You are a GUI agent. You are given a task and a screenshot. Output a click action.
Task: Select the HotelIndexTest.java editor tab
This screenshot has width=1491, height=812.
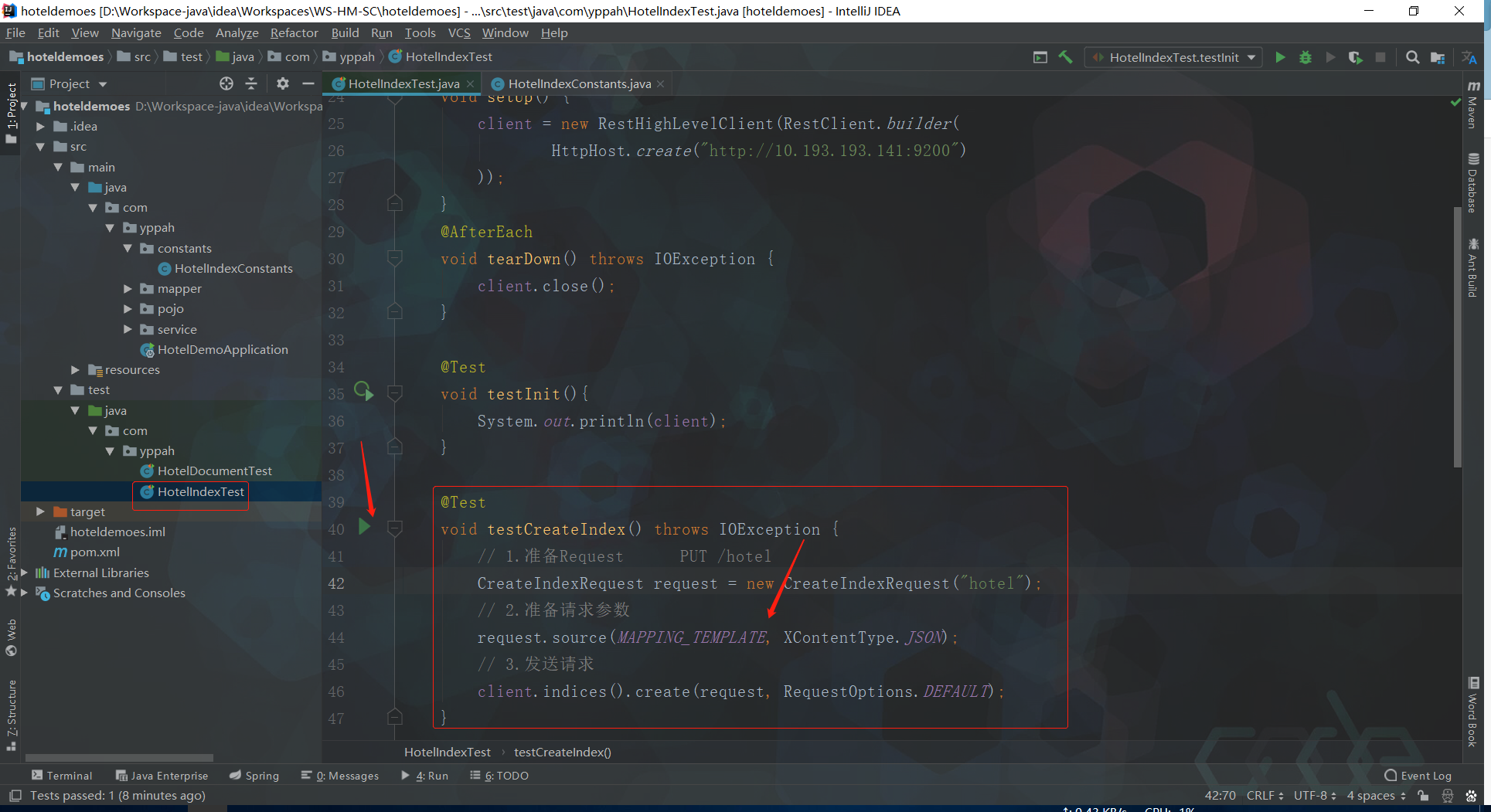click(403, 83)
